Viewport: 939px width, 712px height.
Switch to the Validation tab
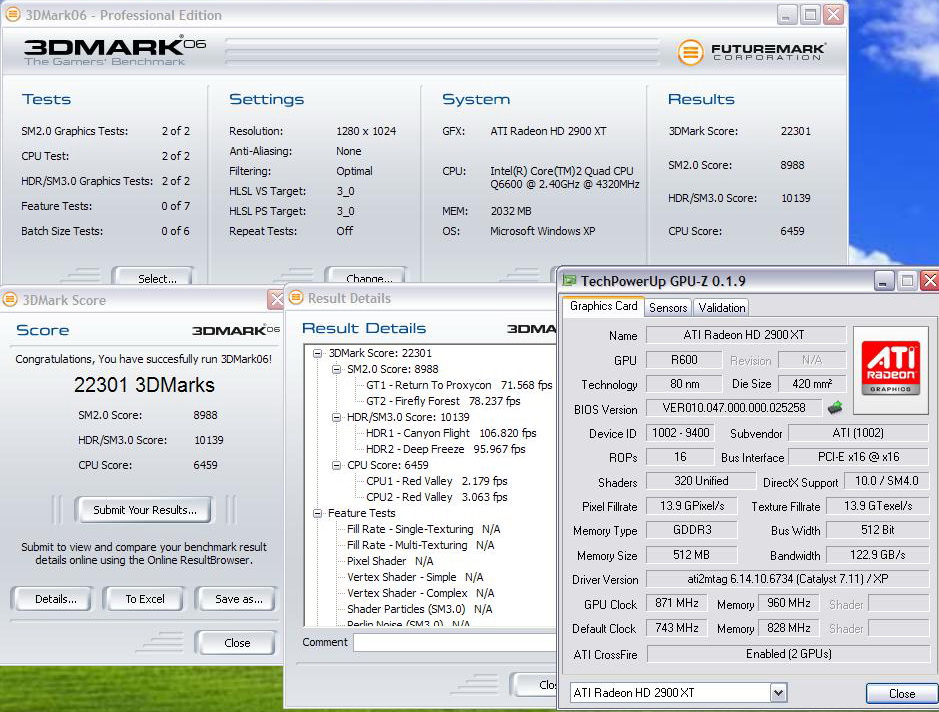click(x=721, y=307)
